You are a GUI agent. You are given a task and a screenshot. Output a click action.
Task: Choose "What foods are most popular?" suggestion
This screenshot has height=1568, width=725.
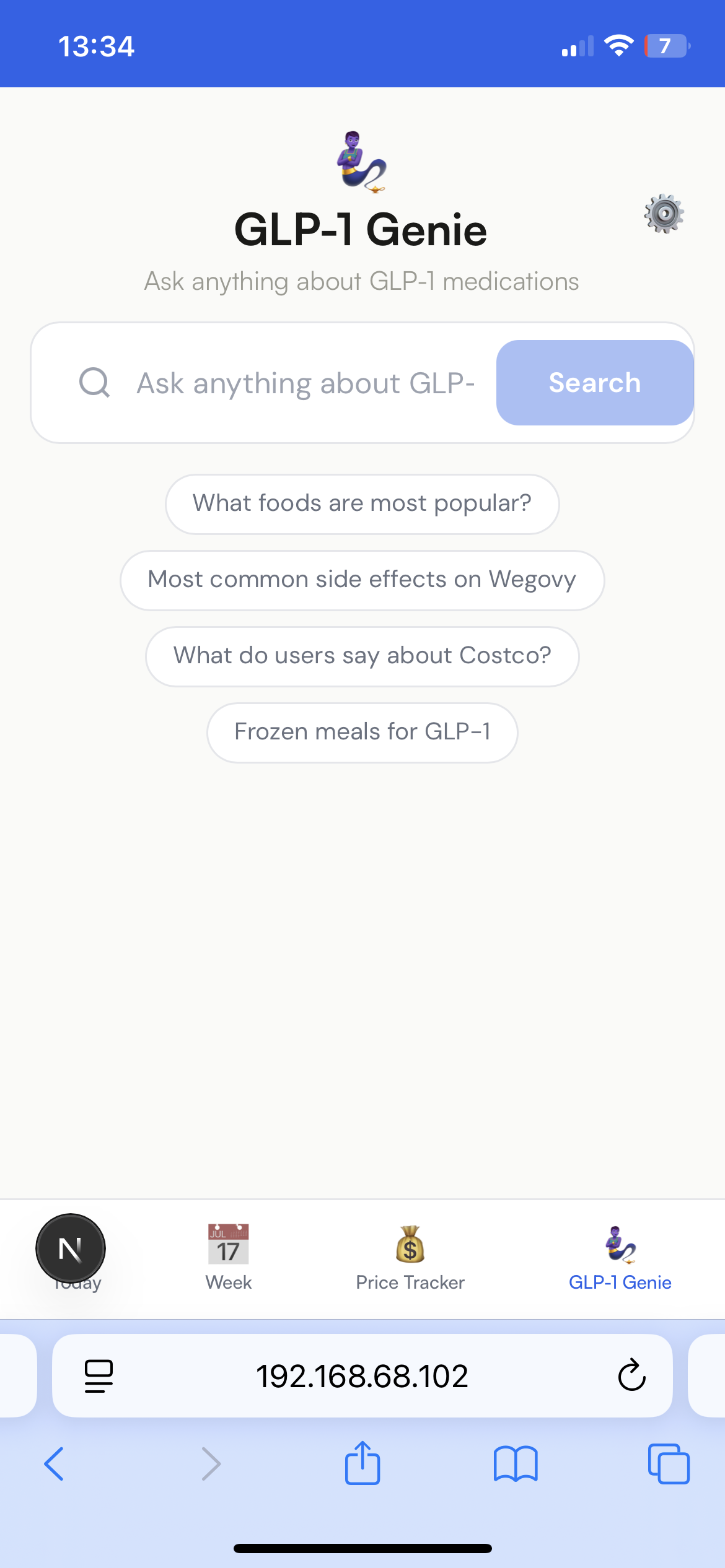coord(362,503)
